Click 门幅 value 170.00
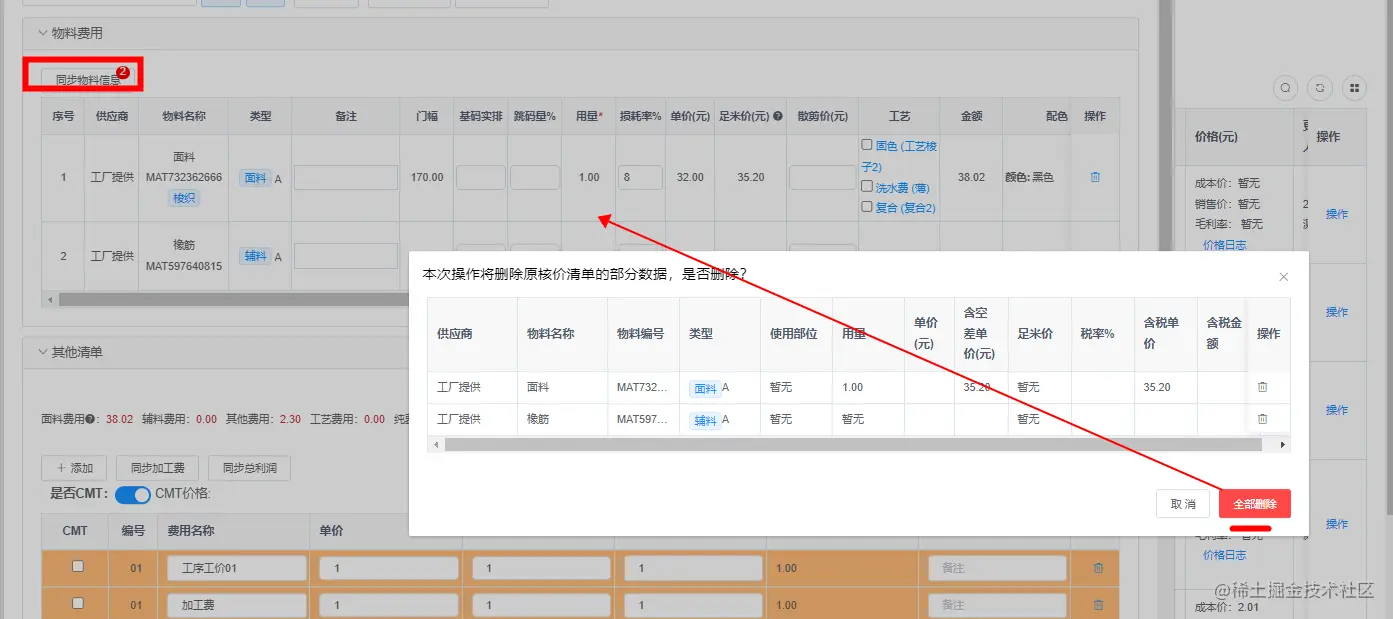Screen dimensions: 1393x619 (x=427, y=177)
